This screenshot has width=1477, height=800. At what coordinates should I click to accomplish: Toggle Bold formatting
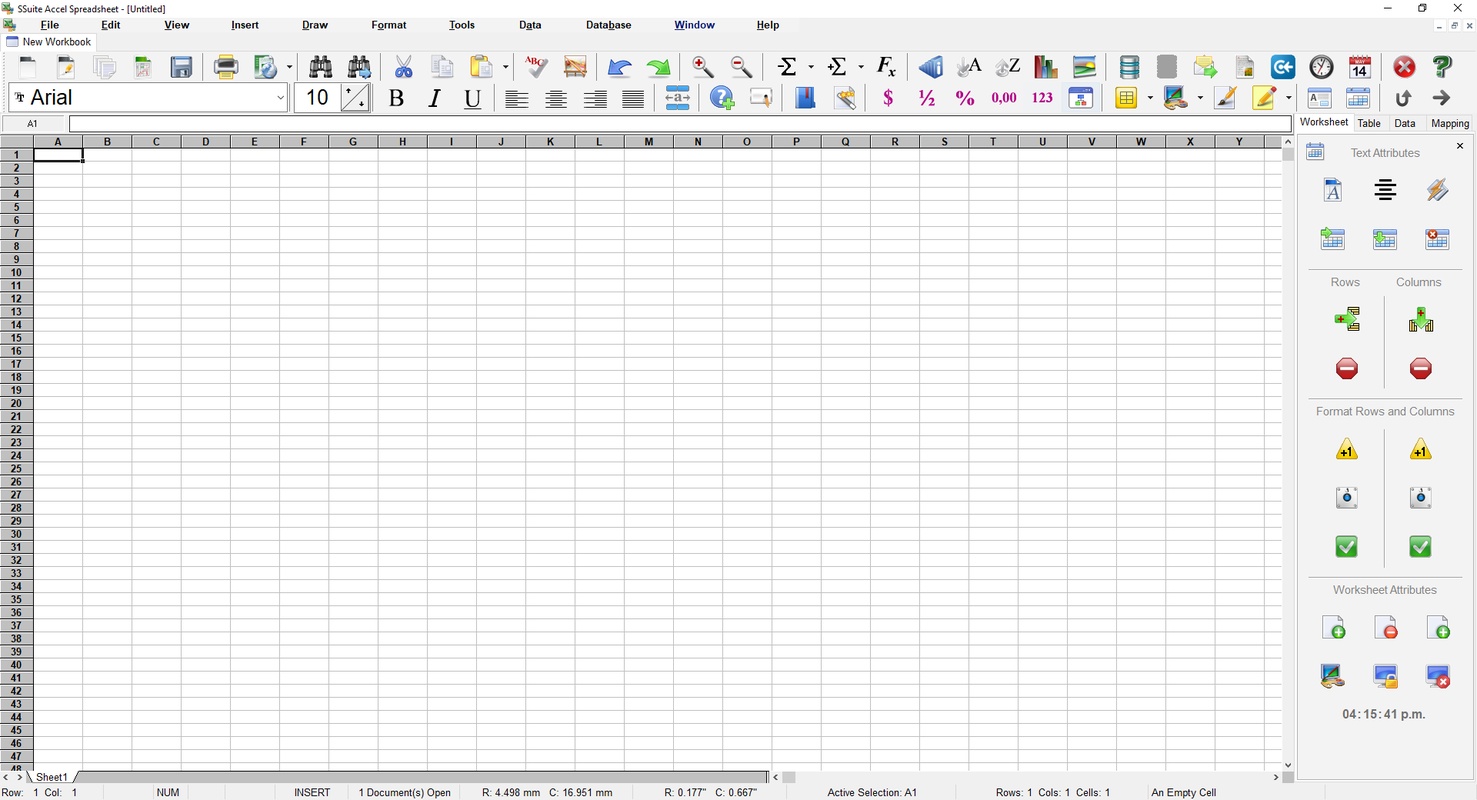point(396,98)
